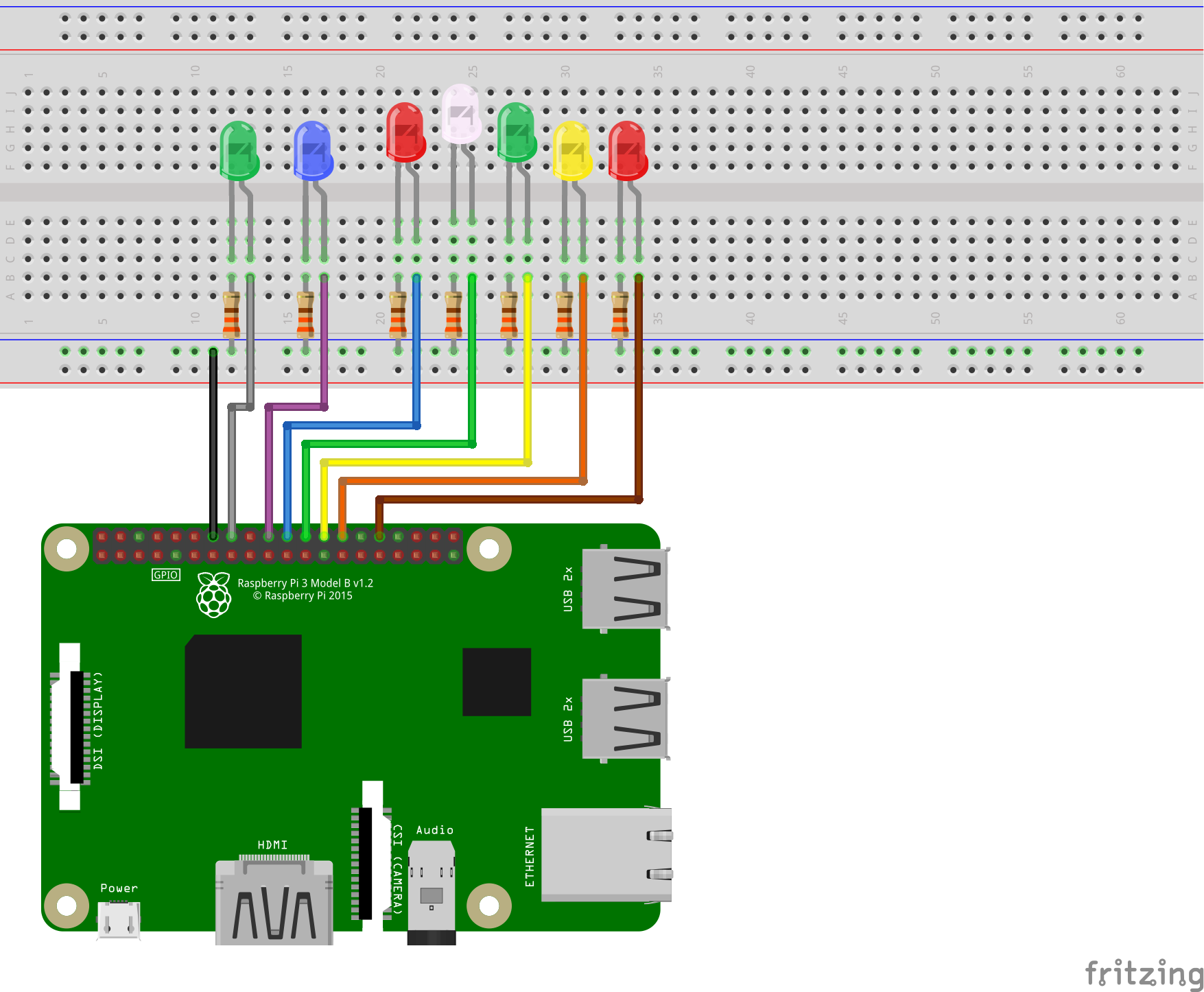Click the blue LED on the breadboard

314,151
